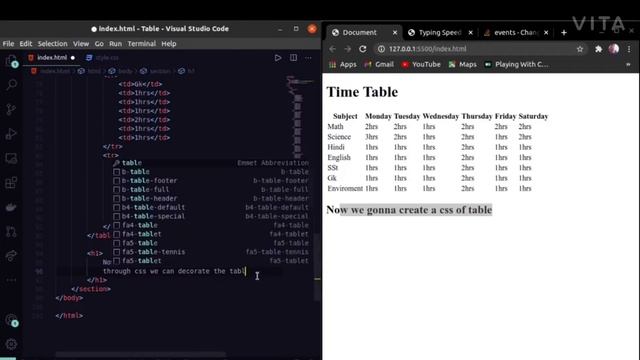Open the Apps bookmark shortcut
This screenshot has width=640, height=360.
pos(343,64)
